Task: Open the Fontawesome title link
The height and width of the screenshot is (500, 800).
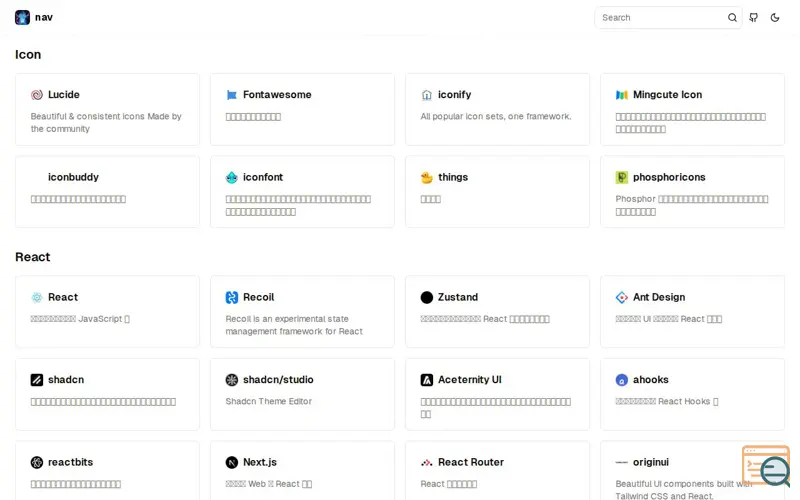Action: pyautogui.click(x=277, y=95)
